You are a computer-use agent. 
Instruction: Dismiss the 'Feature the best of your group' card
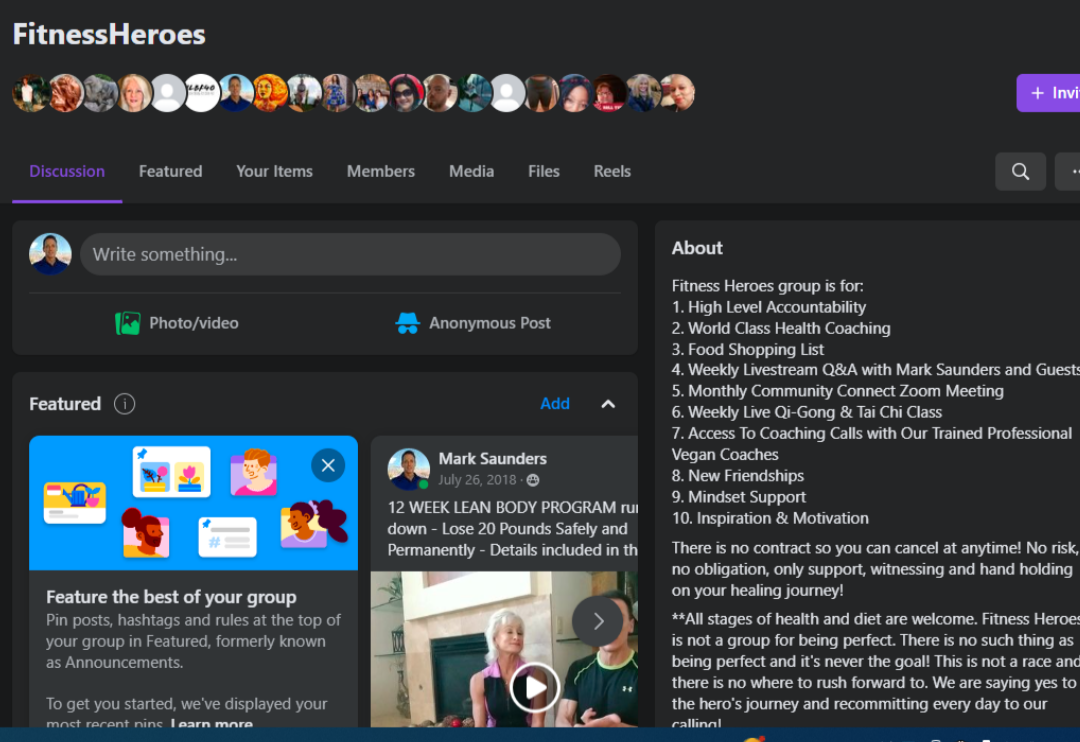pos(328,465)
